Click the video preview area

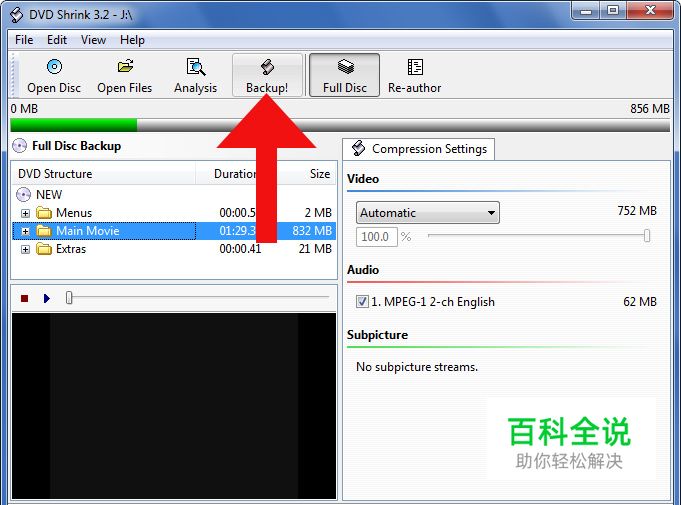(174, 406)
